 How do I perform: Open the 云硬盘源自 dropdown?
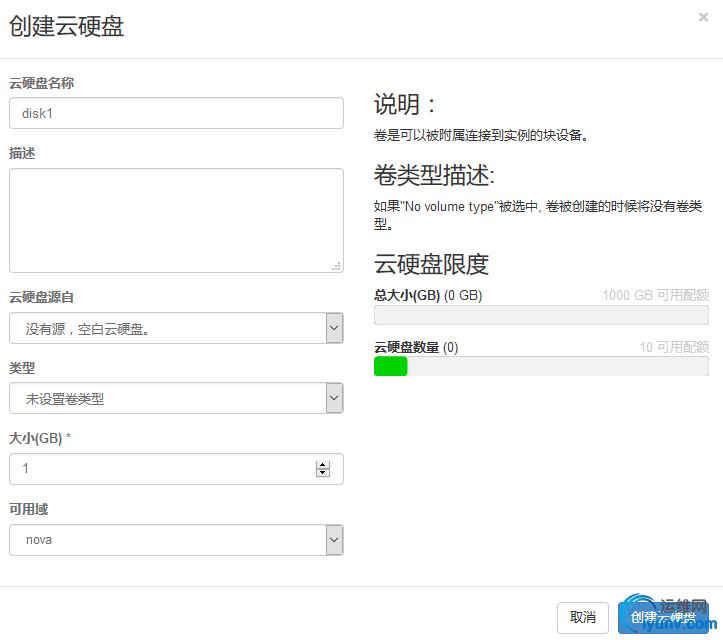pyautogui.click(x=176, y=328)
